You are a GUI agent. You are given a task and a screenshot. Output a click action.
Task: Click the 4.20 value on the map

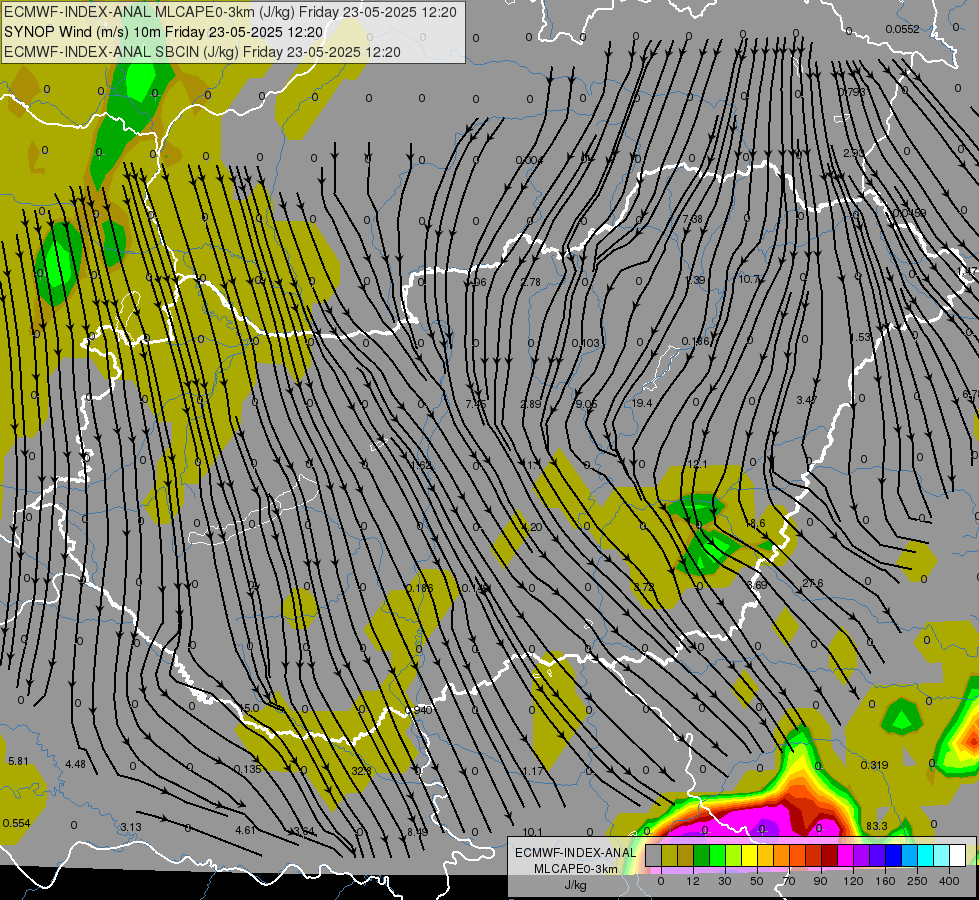pyautogui.click(x=531, y=527)
